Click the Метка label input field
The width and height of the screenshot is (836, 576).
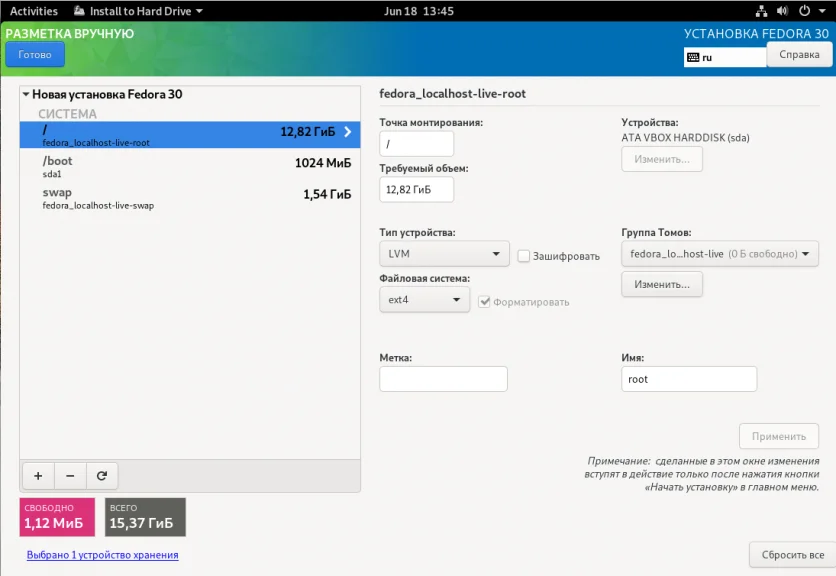coord(443,379)
